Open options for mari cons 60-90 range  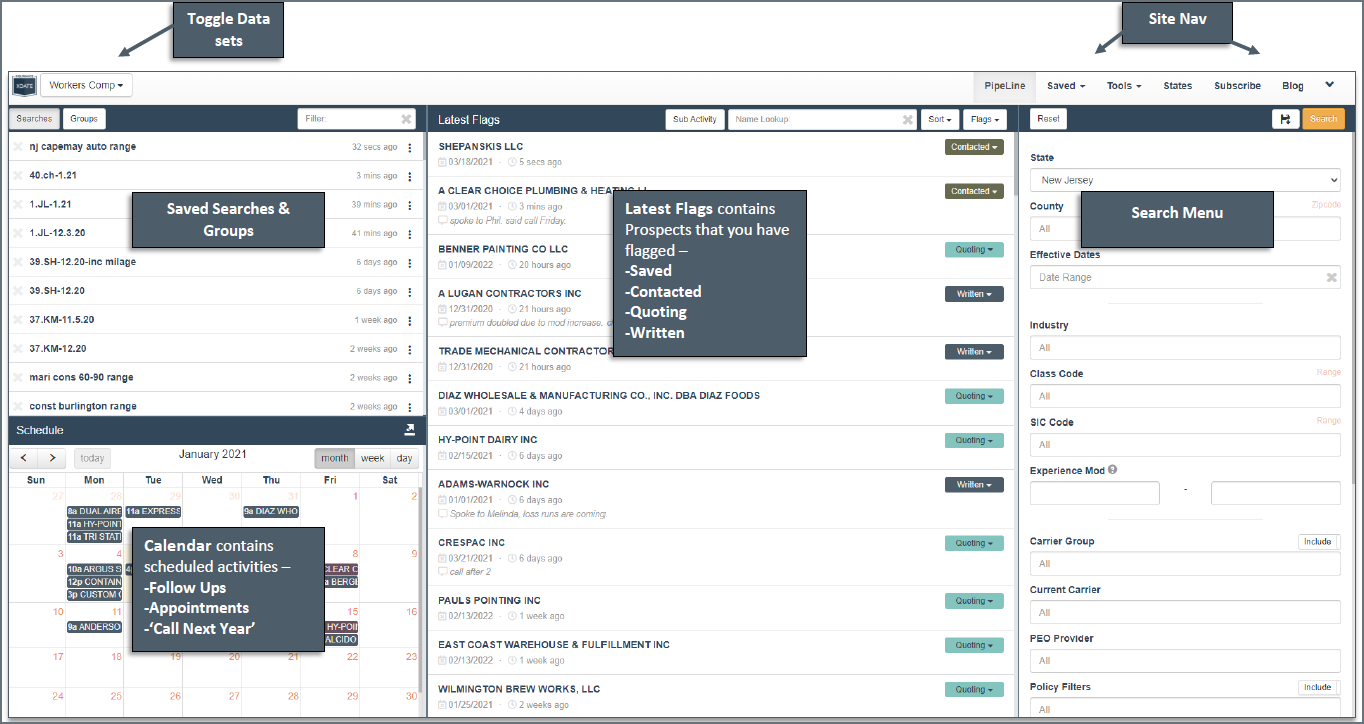(410, 378)
